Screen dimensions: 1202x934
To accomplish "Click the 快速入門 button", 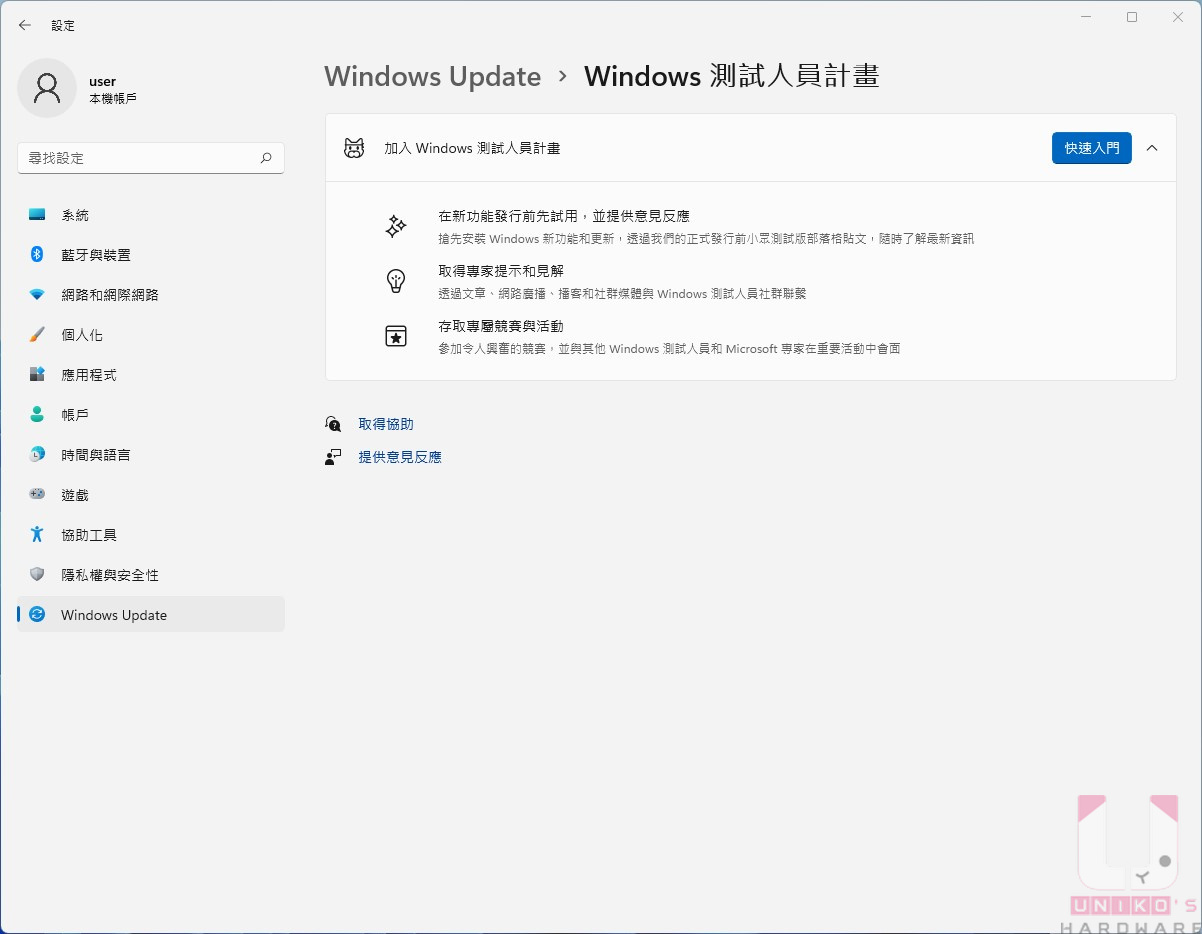I will pos(1092,148).
